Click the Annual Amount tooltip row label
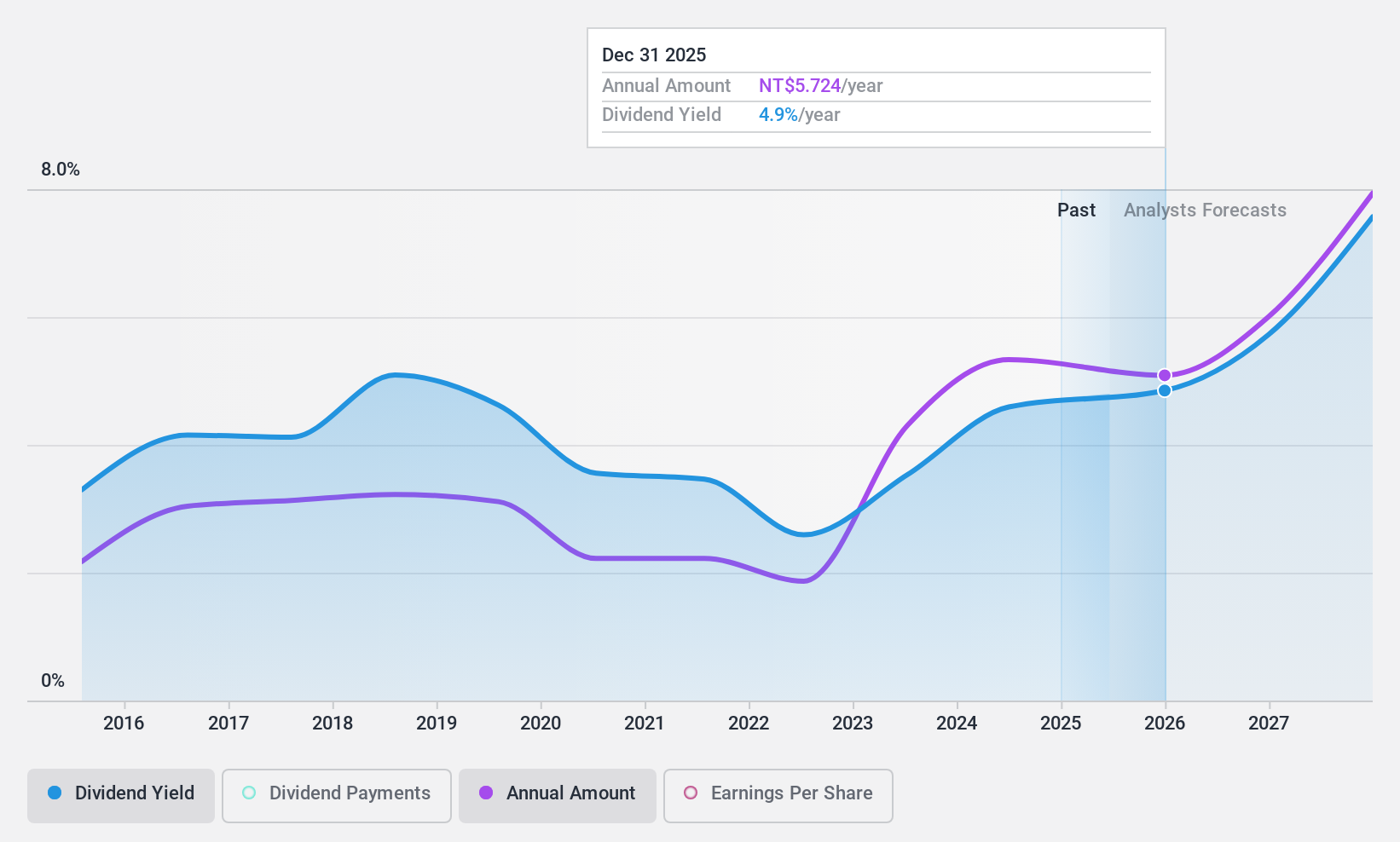Screen dimensions: 1400x842 (x=666, y=86)
